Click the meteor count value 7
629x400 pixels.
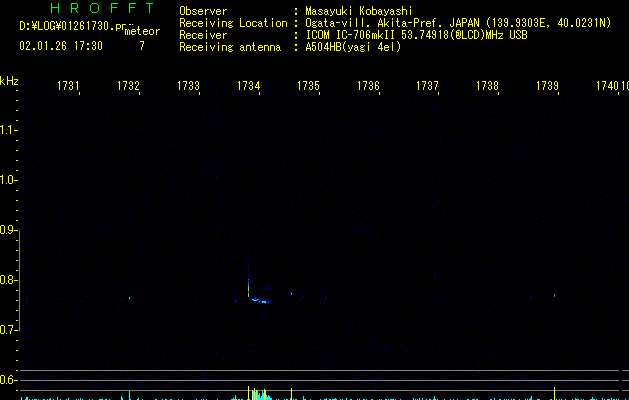[142, 46]
